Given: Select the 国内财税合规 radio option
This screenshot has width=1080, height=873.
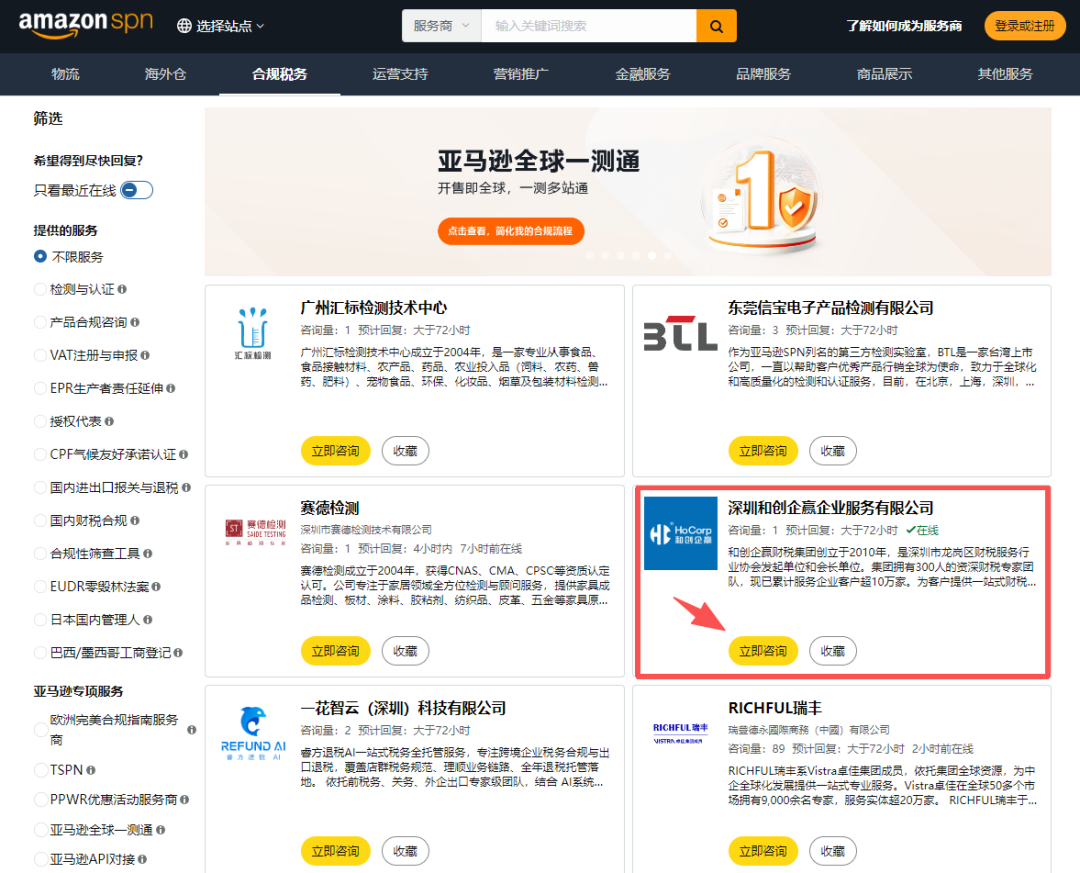Looking at the screenshot, I should pos(41,521).
